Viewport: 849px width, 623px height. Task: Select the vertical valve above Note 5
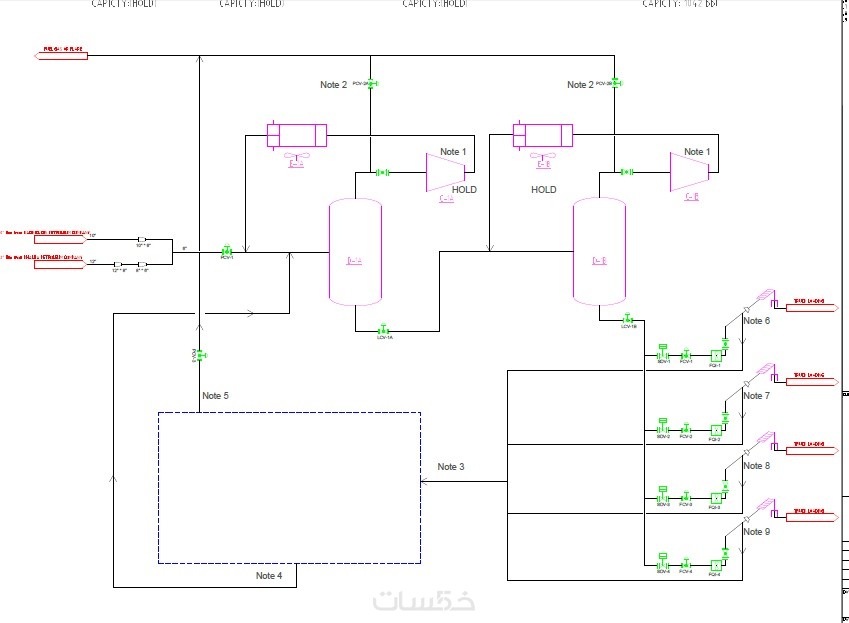point(200,355)
